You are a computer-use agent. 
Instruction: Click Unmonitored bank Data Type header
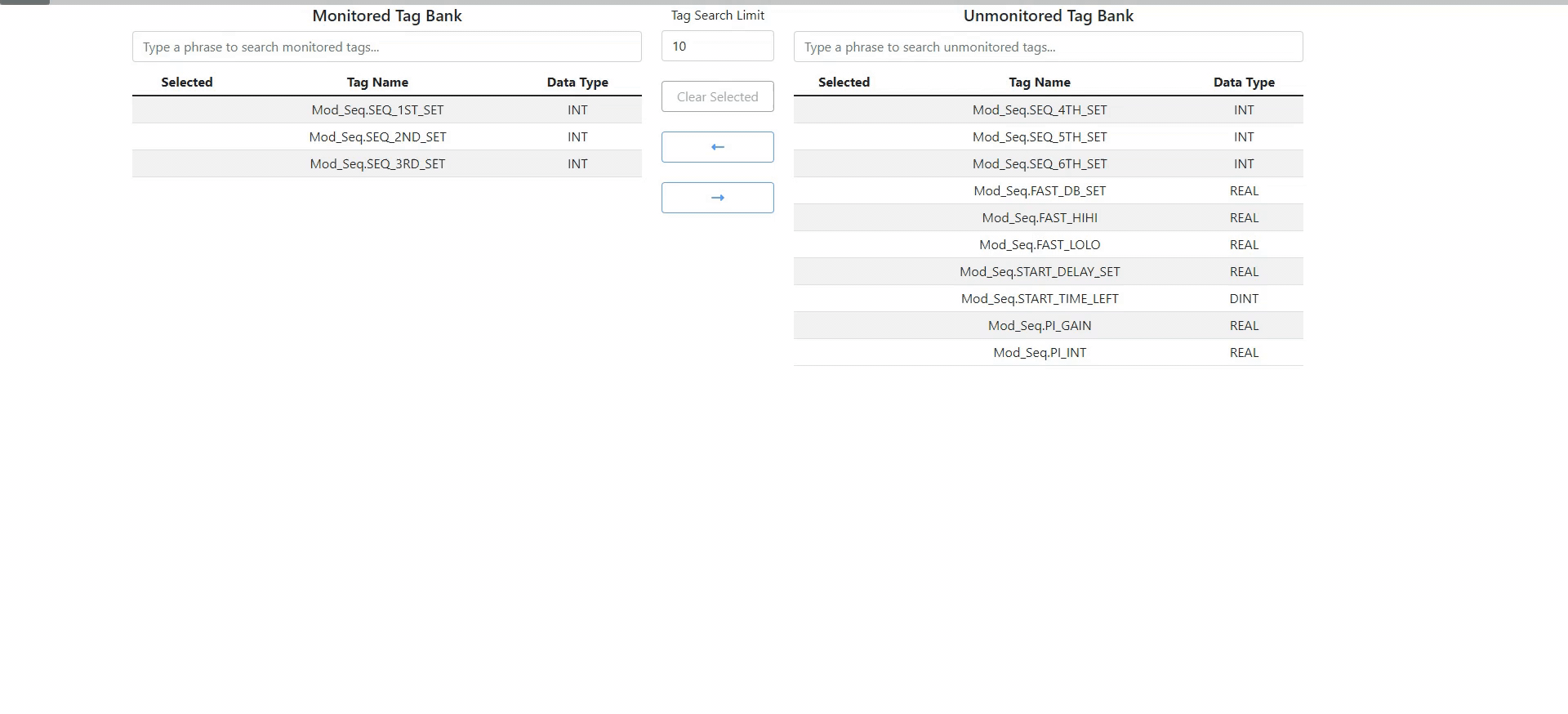click(1244, 82)
